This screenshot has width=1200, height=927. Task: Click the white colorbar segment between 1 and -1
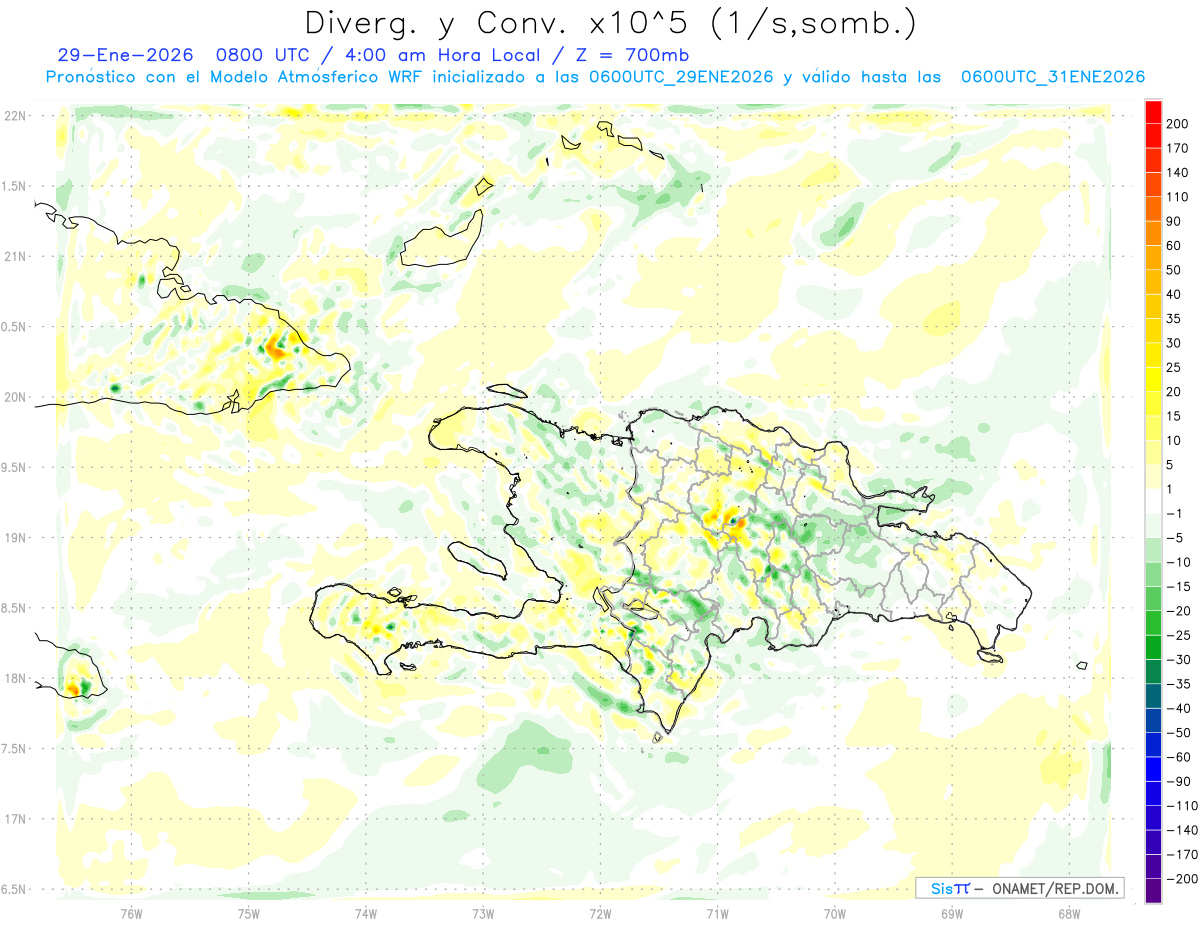tap(1153, 502)
